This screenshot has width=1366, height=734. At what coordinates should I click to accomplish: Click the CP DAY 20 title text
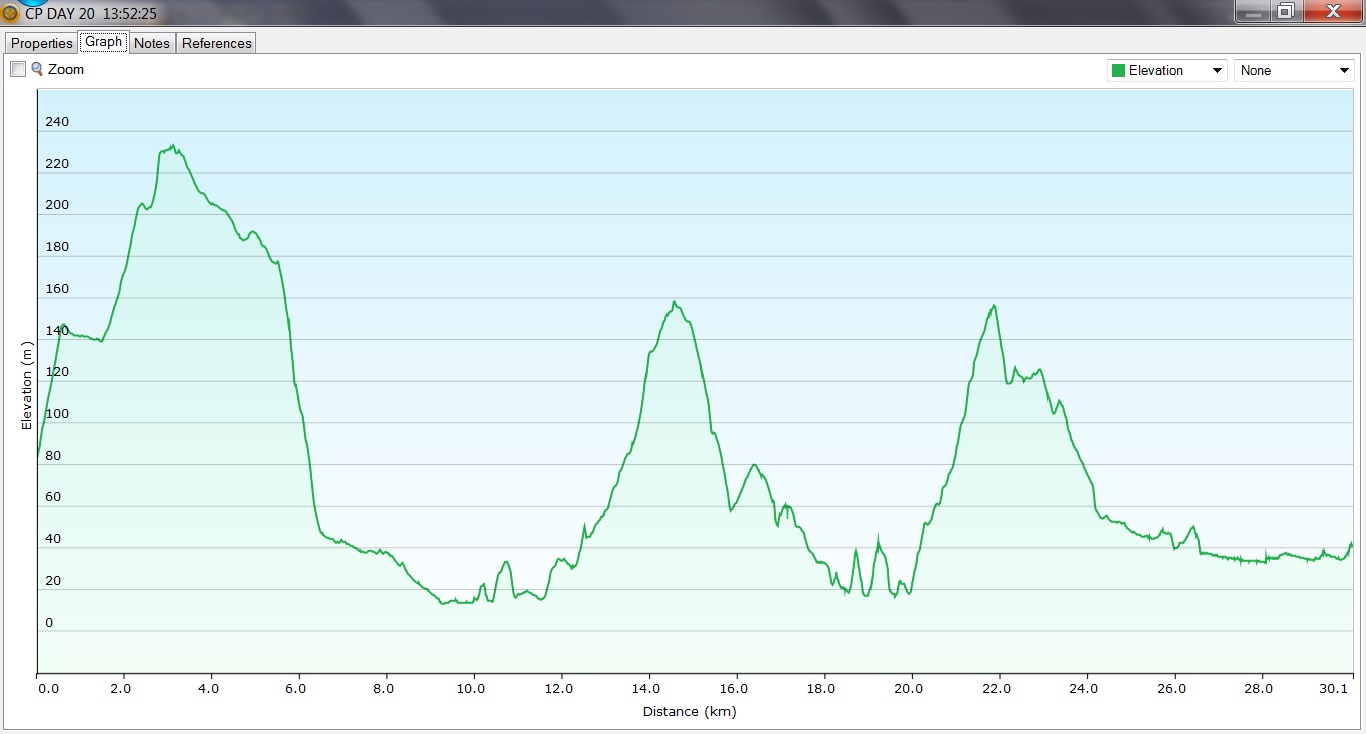90,14
